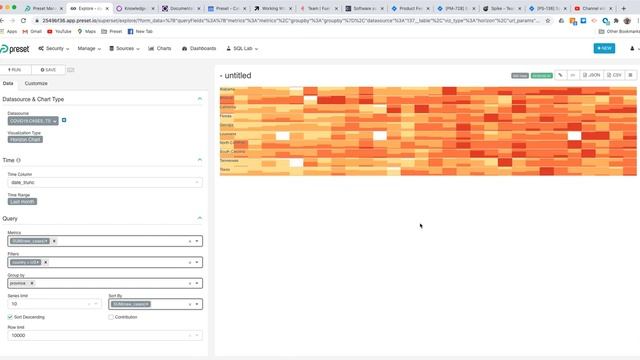The image size is (640, 360).
Task: Click the RUN button
Action: click(x=15, y=70)
